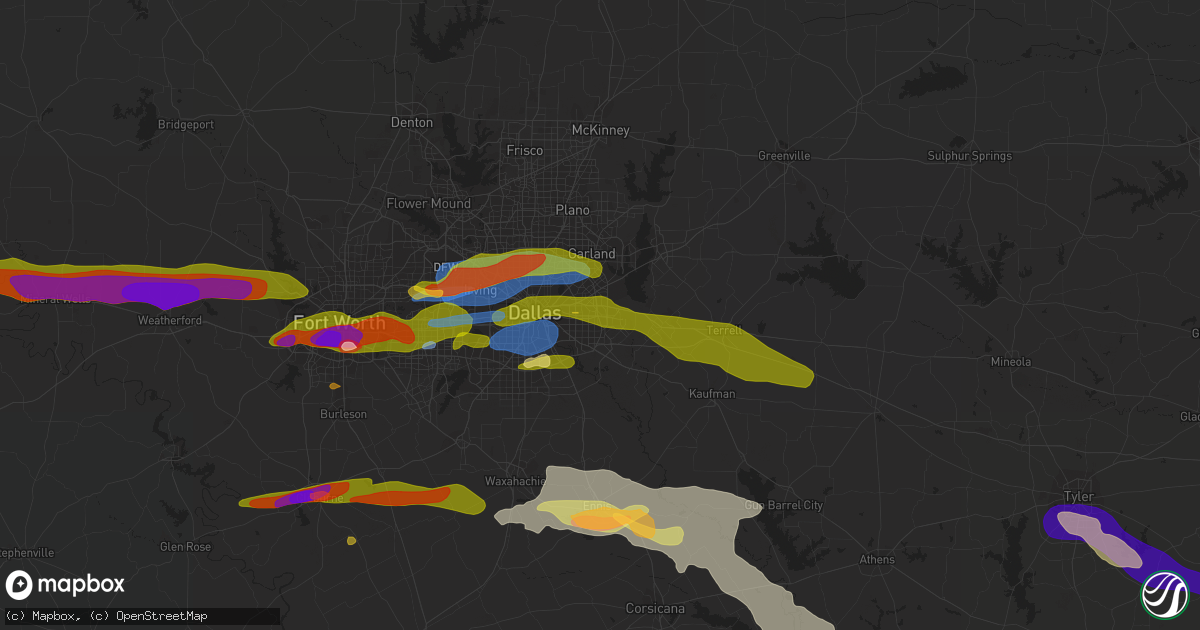The width and height of the screenshot is (1200, 630).
Task: Select the McKinney label
Action: (601, 130)
